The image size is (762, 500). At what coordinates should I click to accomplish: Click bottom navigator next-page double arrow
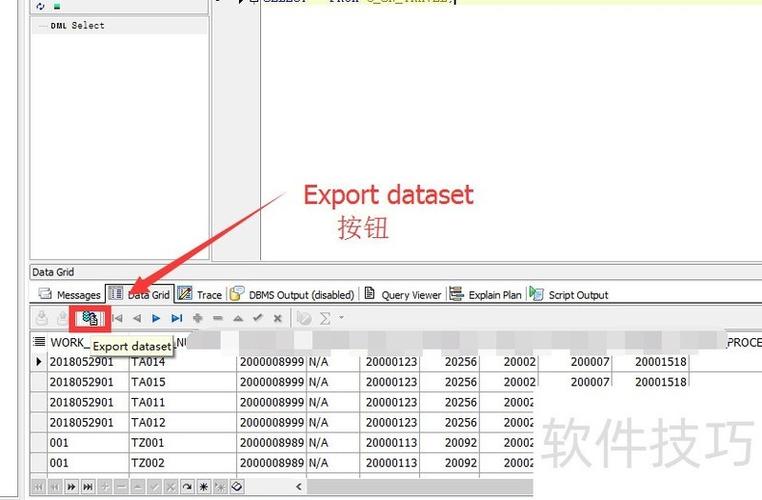click(x=71, y=486)
